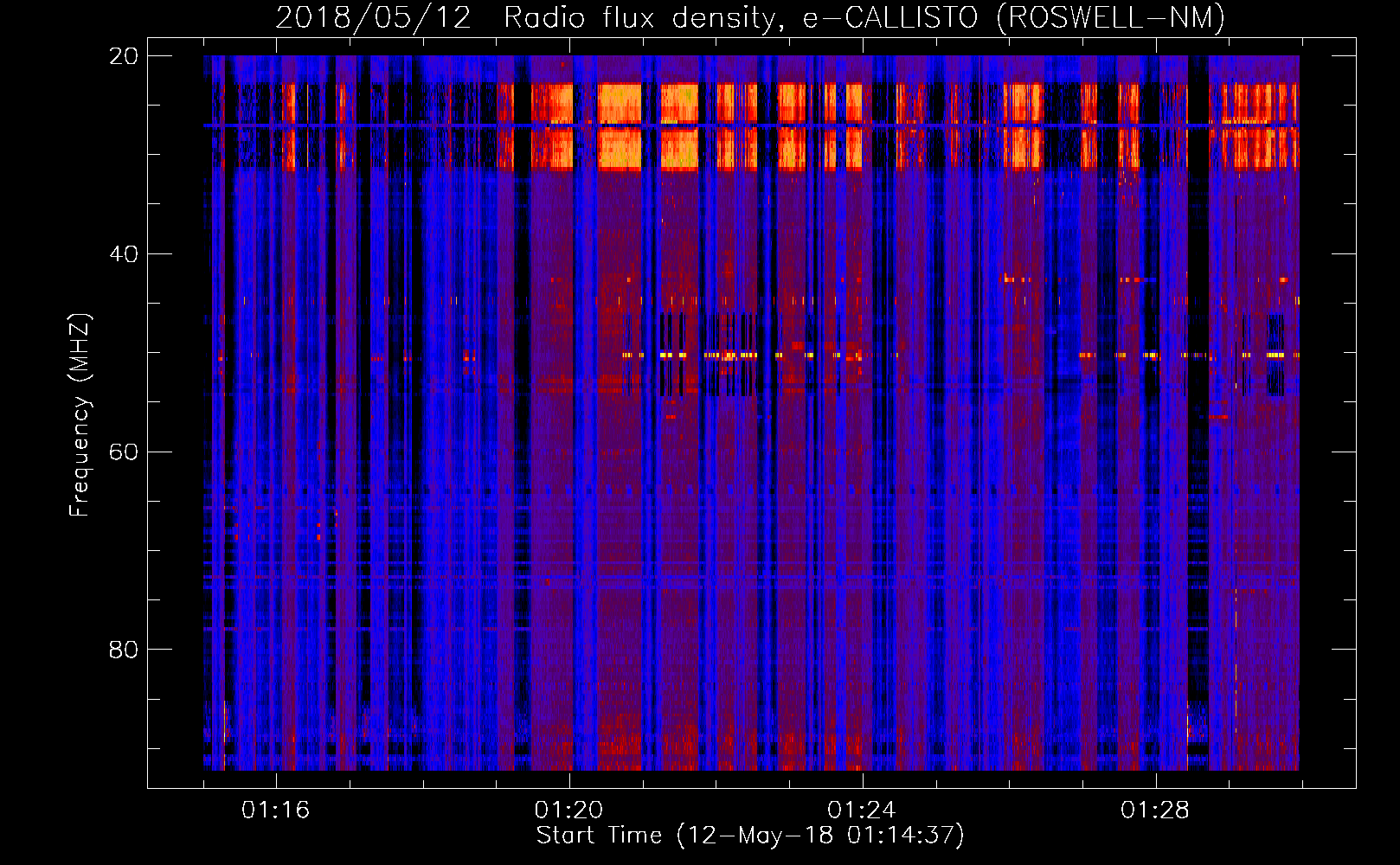Select the 'Frequency (MHZ)' y-axis label
Viewport: 1400px width, 865px height.
click(x=80, y=414)
